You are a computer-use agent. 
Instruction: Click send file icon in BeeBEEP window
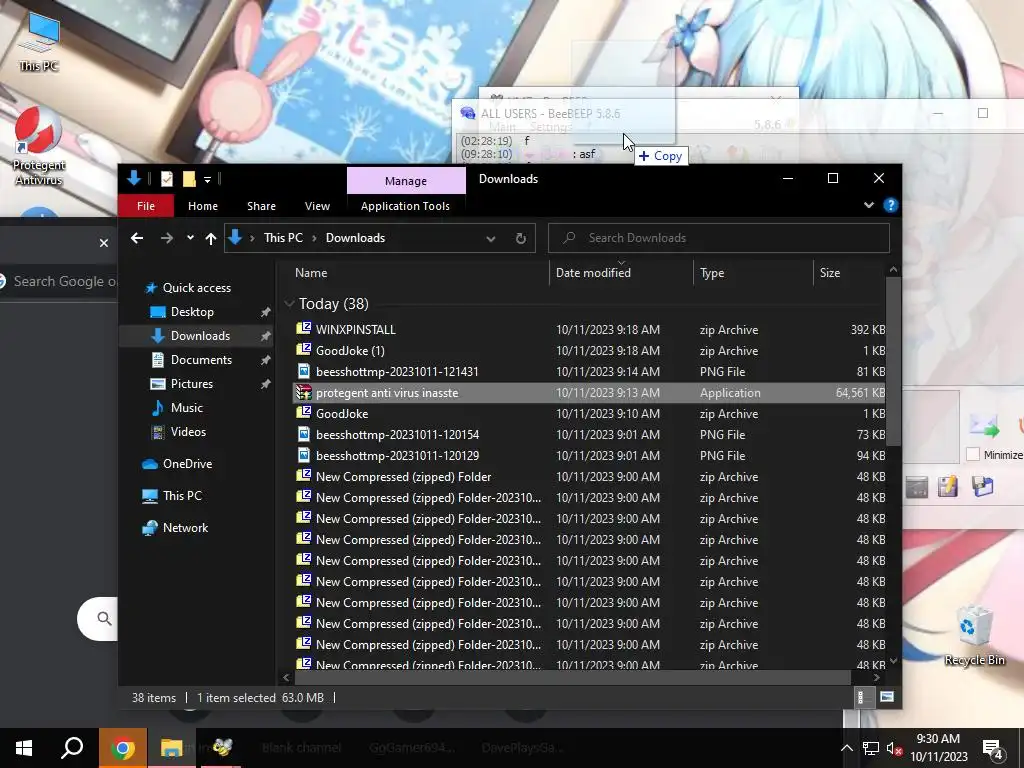pyautogui.click(x=984, y=425)
